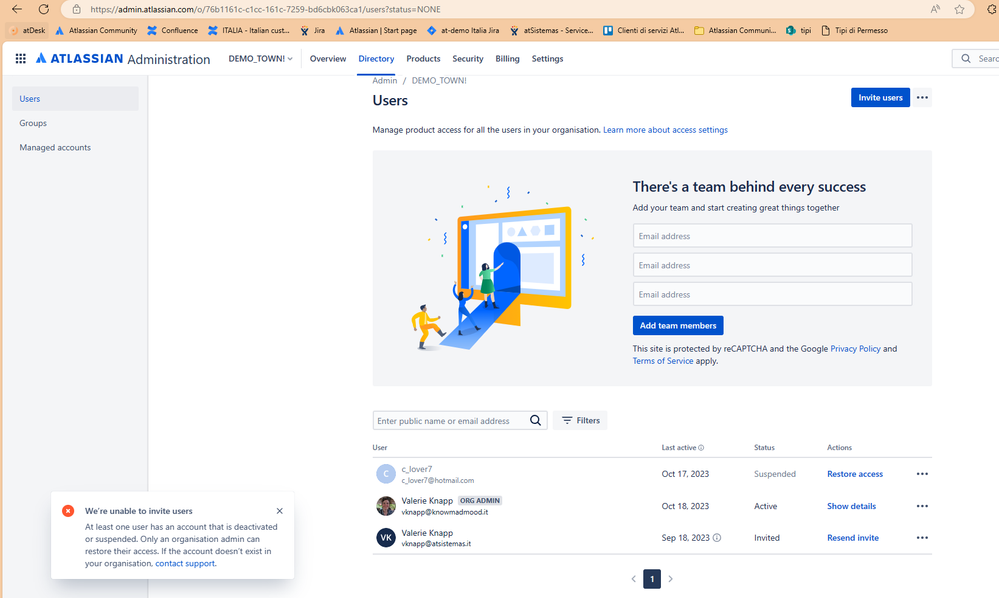This screenshot has height=598, width=999.
Task: Open Learn more about access settings link
Action: coord(665,130)
